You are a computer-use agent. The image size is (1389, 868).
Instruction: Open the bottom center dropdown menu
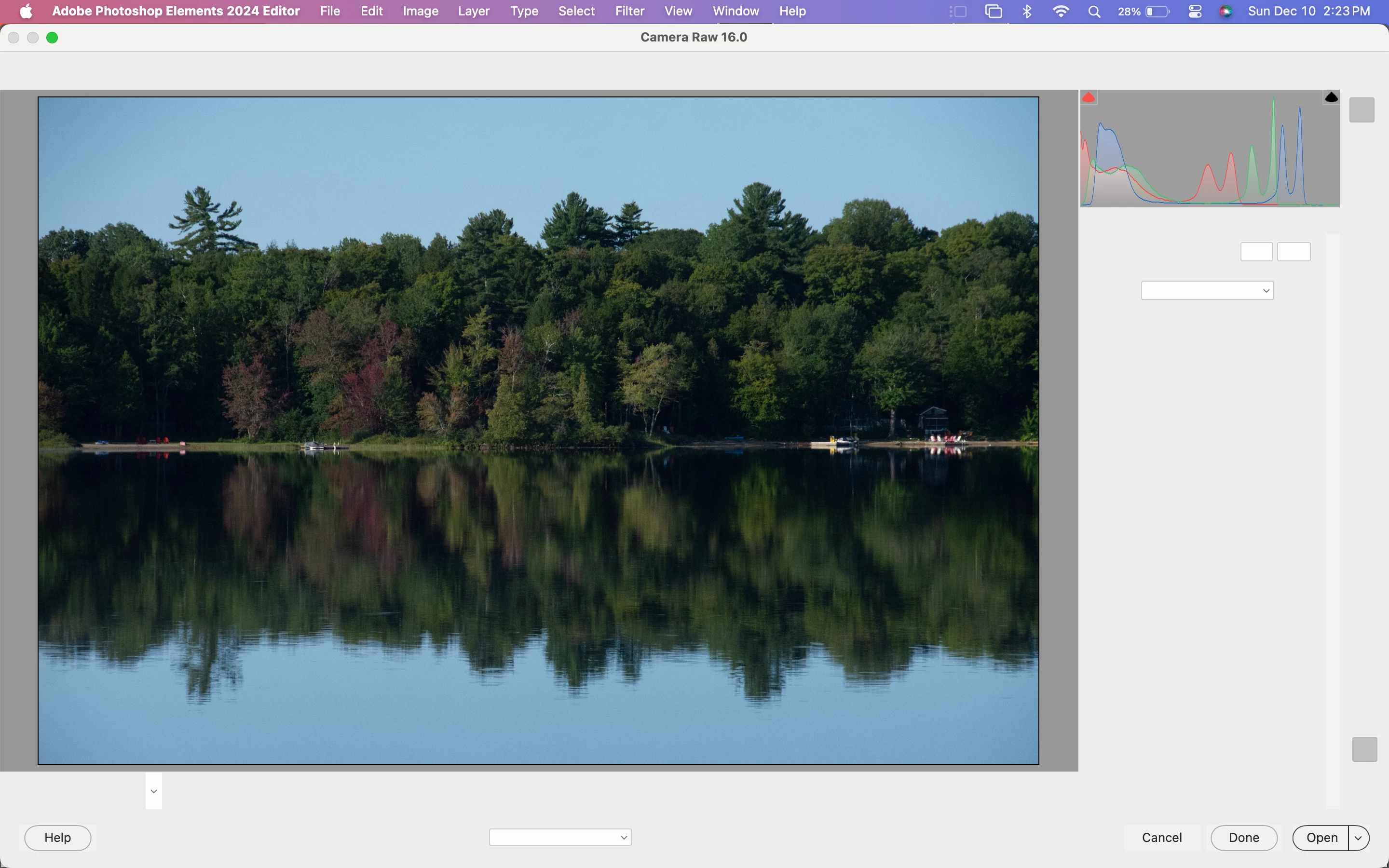pos(560,837)
